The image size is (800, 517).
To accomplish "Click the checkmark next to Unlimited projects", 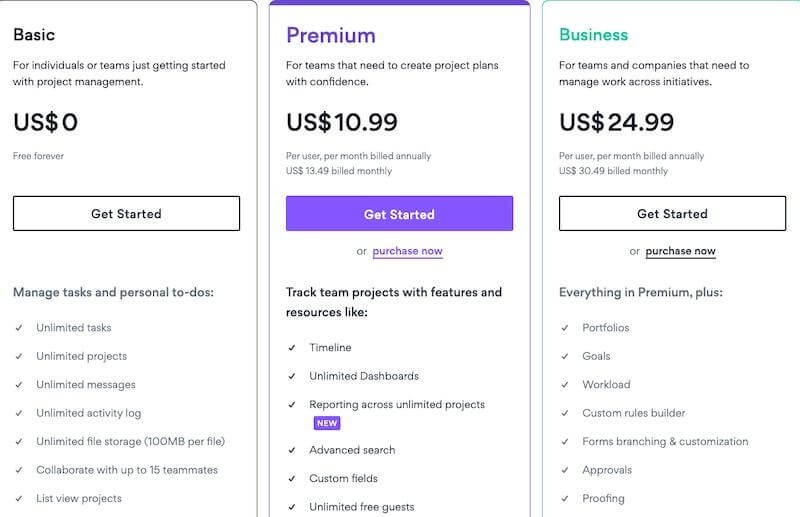I will (x=19, y=356).
